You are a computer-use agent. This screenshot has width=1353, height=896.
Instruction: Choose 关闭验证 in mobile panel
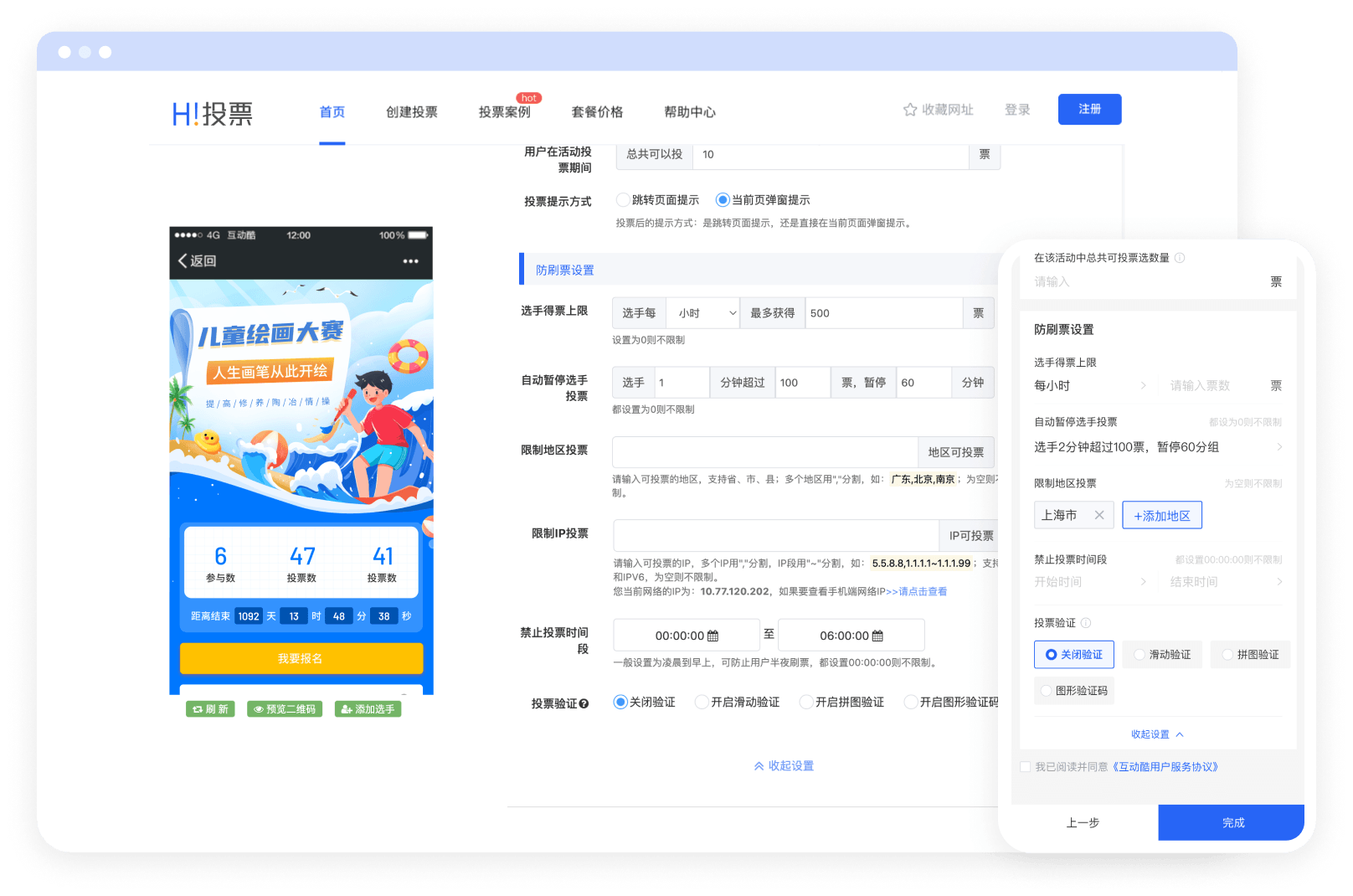pos(1074,654)
